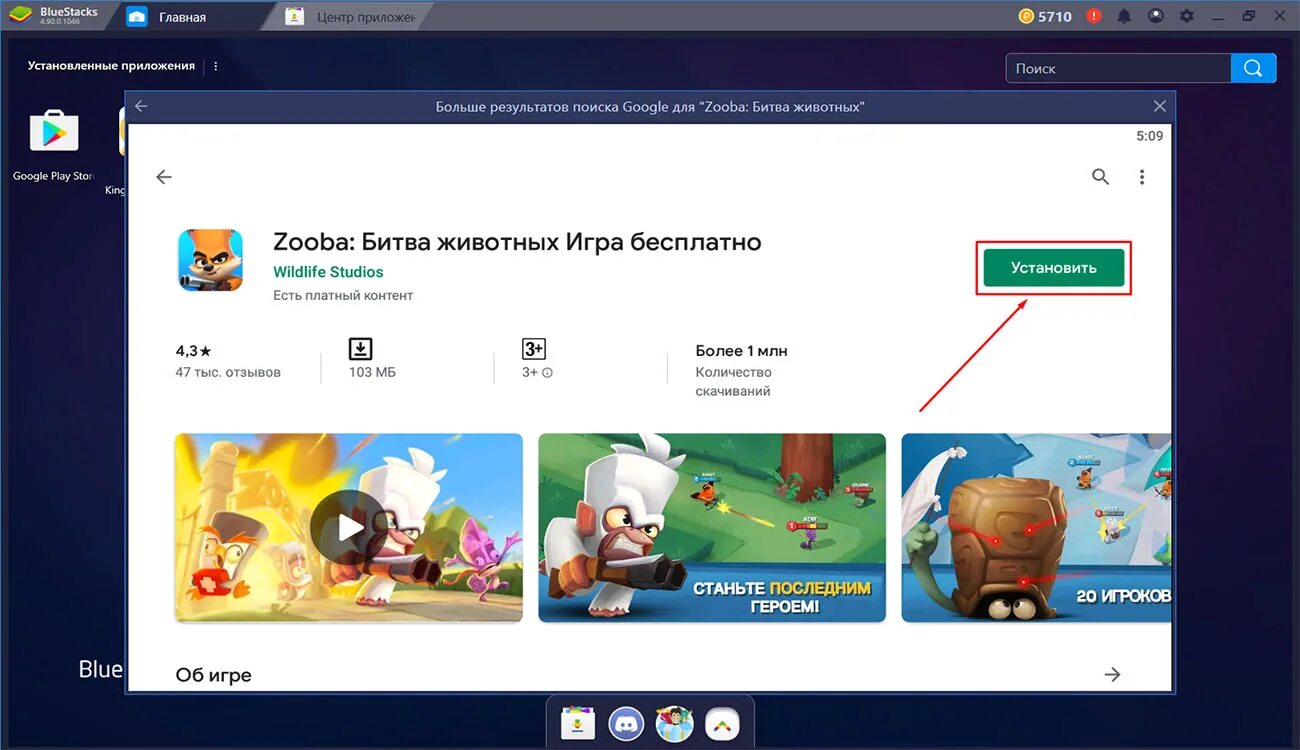Image resolution: width=1300 pixels, height=750 pixels.
Task: Click the Об игре heading
Action: click(213, 675)
